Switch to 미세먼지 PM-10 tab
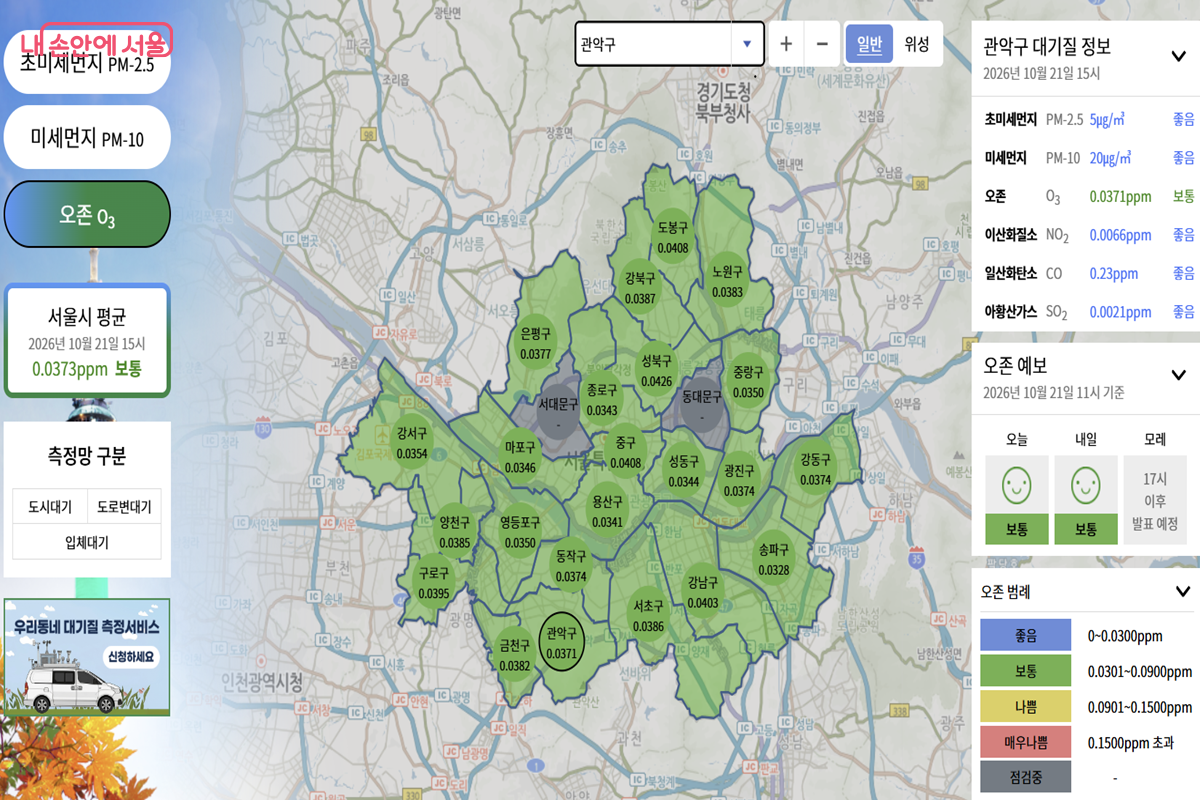Viewport: 1200px width, 800px height. [x=87, y=138]
